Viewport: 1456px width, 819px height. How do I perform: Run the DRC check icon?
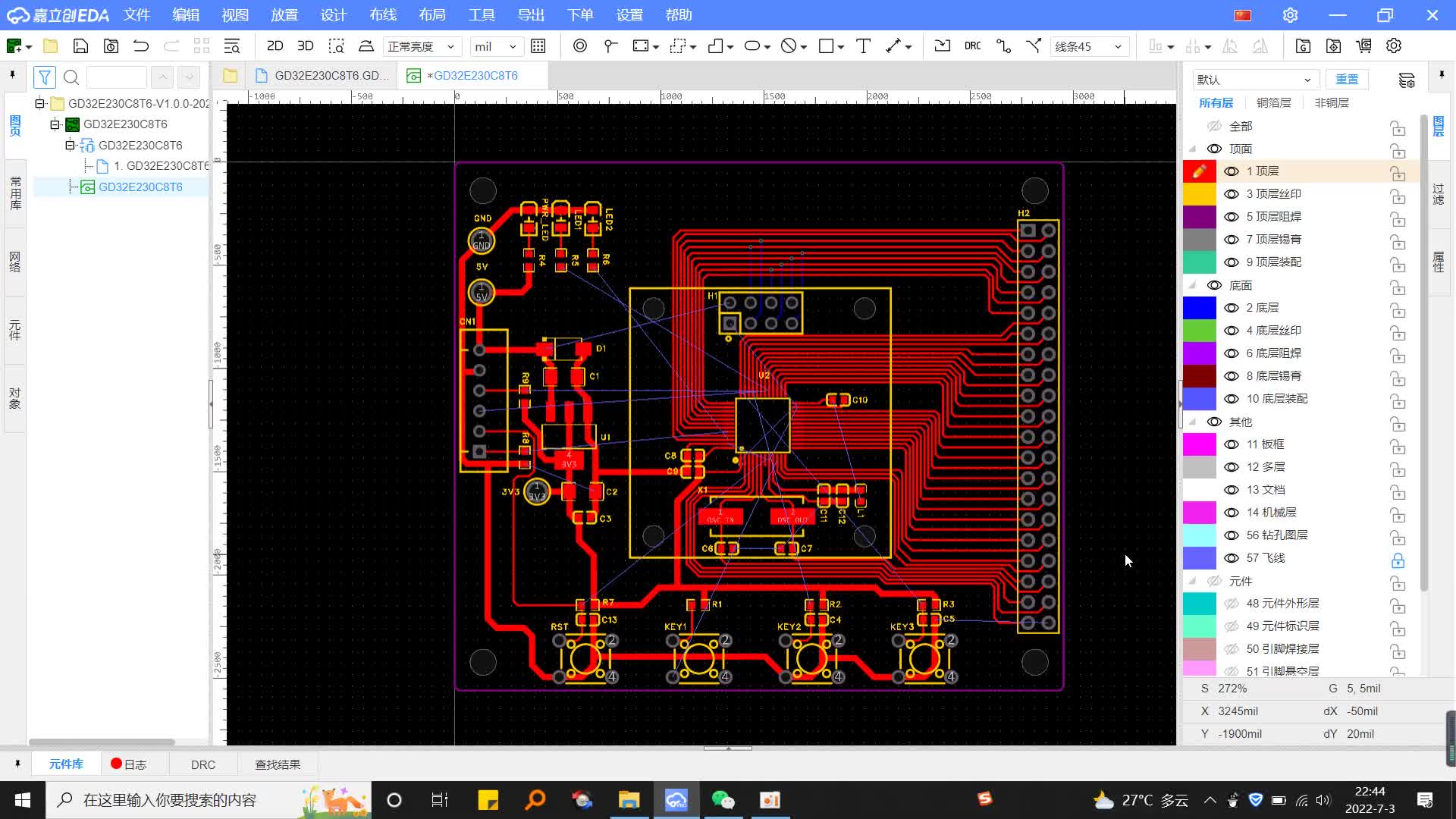click(x=972, y=46)
